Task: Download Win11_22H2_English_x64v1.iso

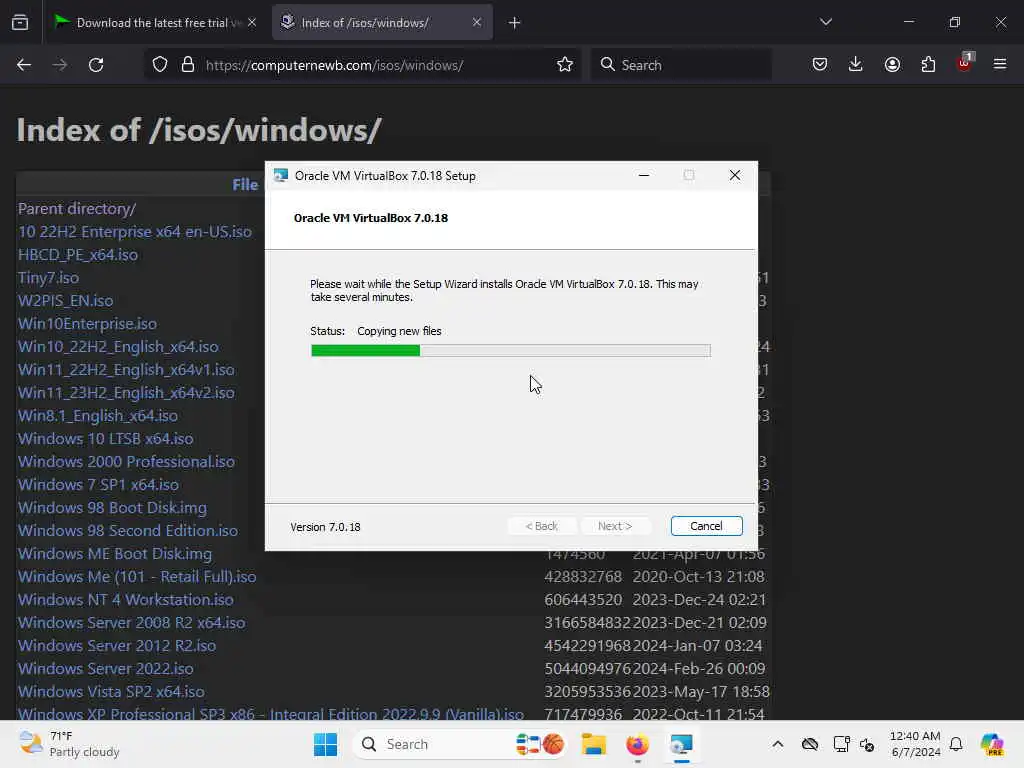Action: (126, 369)
